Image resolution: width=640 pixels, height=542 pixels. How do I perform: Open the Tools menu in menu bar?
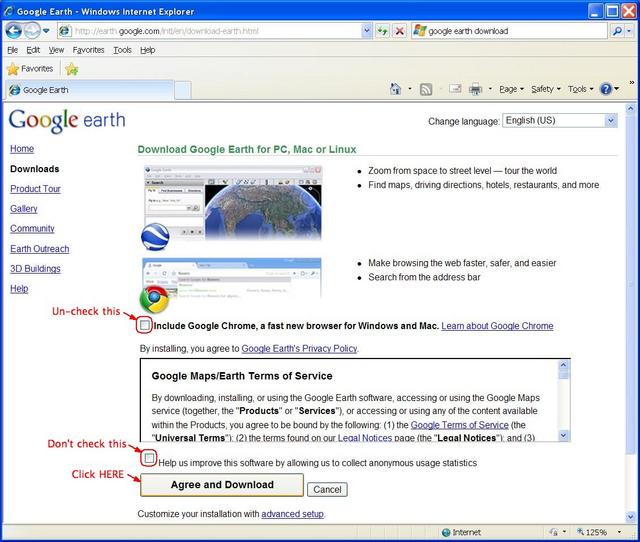tap(122, 50)
